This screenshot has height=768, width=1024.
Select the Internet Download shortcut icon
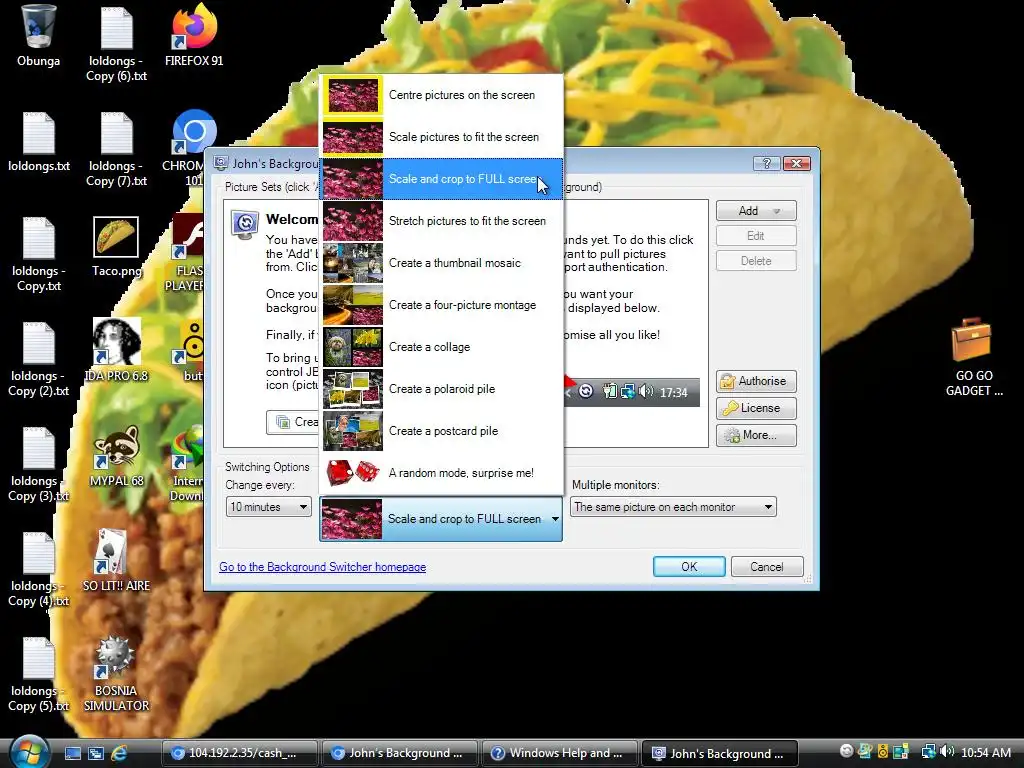[188, 463]
